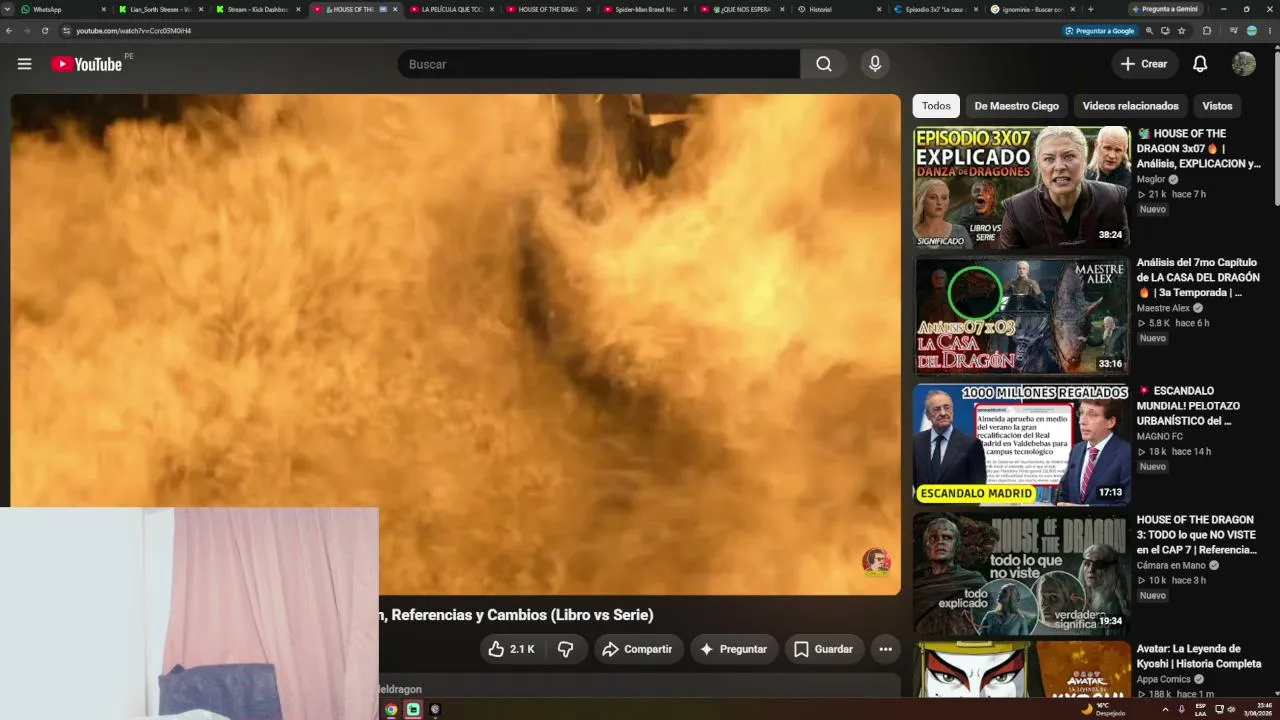Viewport: 1280px width, 720px height.
Task: Click the main video player
Action: (456, 344)
